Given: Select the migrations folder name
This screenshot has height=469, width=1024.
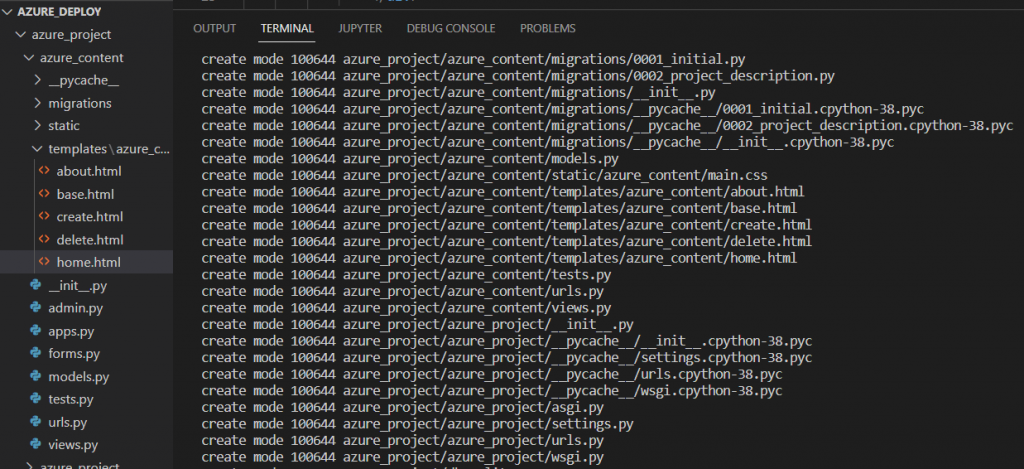Looking at the screenshot, I should coord(80,103).
